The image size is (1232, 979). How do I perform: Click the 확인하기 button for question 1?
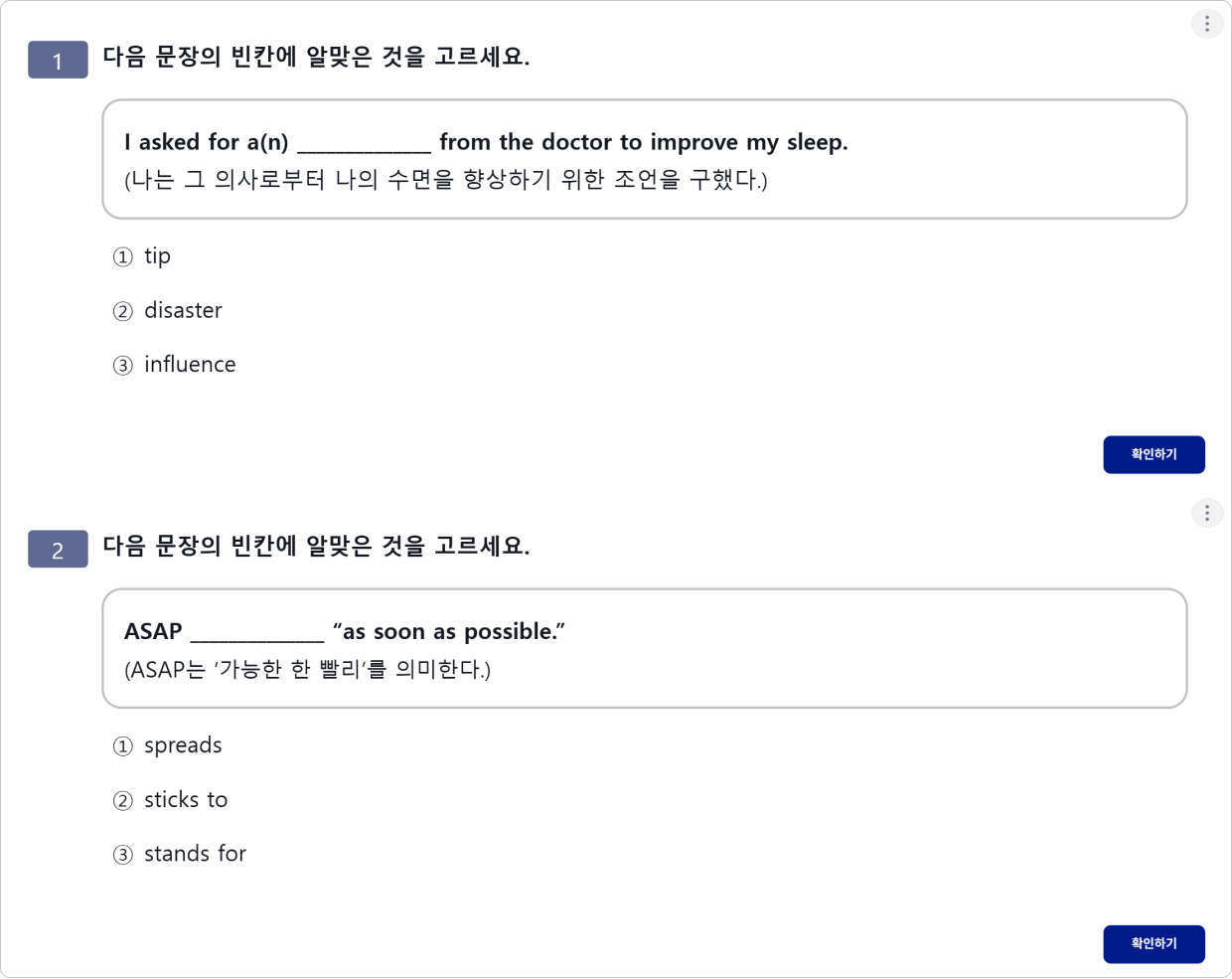(x=1154, y=454)
